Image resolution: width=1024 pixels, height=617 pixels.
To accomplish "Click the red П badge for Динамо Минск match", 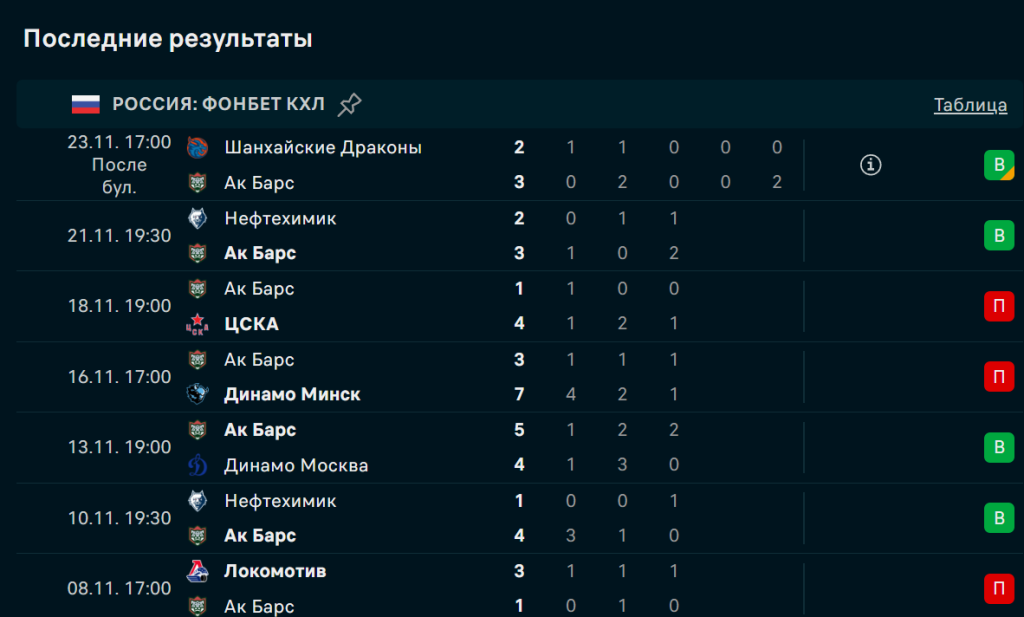I will 998,377.
